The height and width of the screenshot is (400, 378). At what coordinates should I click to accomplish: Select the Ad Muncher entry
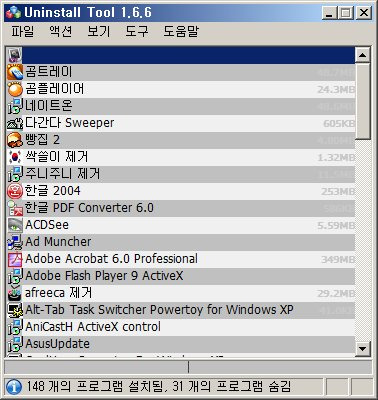[x=181, y=242]
